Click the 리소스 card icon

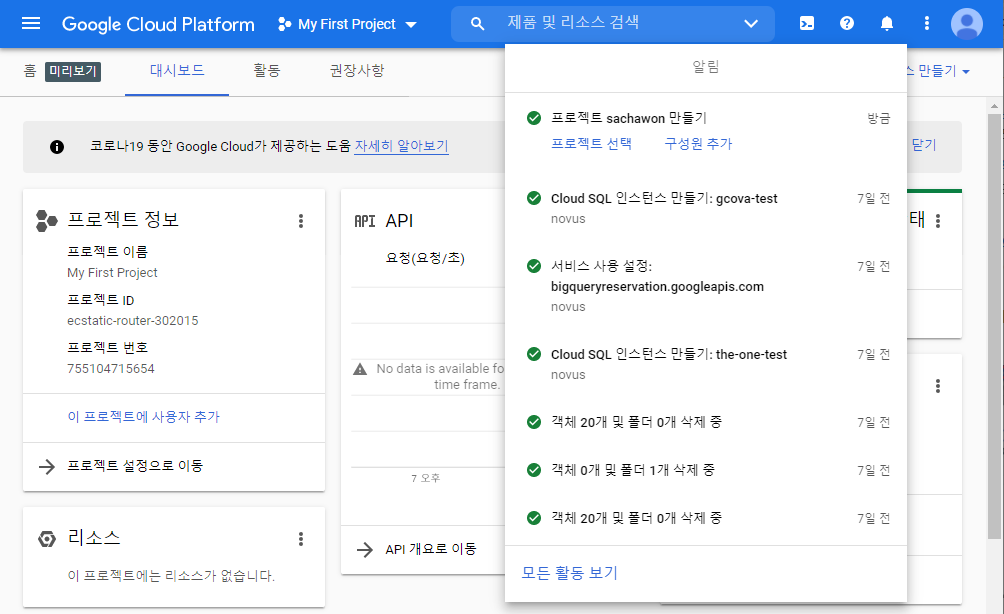(x=47, y=539)
